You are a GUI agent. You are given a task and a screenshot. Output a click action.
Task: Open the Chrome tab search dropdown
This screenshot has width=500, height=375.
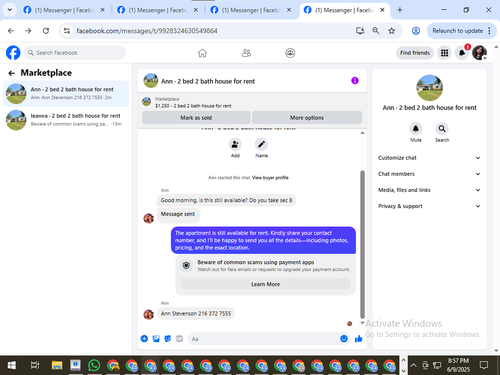(x=10, y=10)
